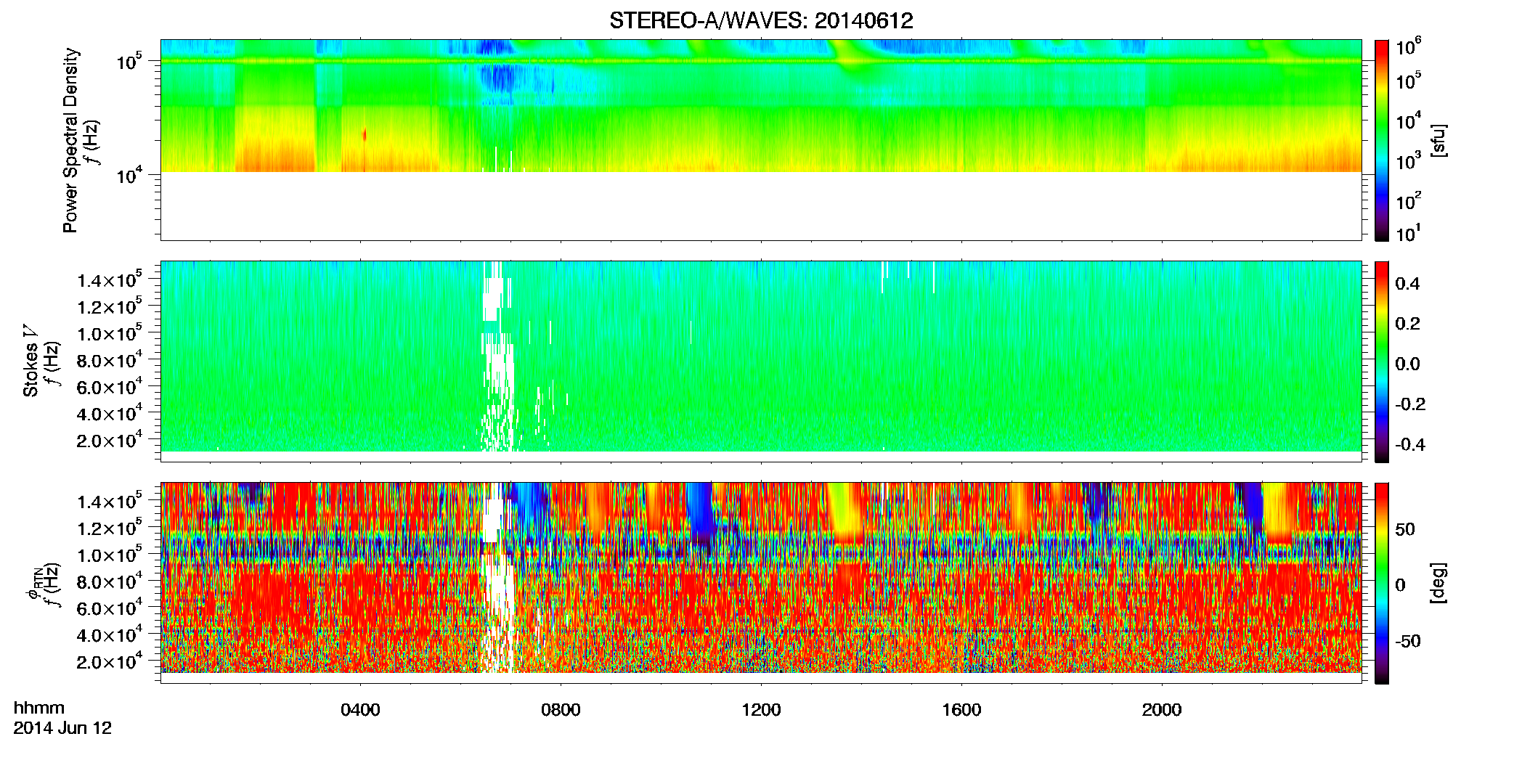
Task: Select 0.2 on the Stokes V color bar
Action: pos(1407,324)
